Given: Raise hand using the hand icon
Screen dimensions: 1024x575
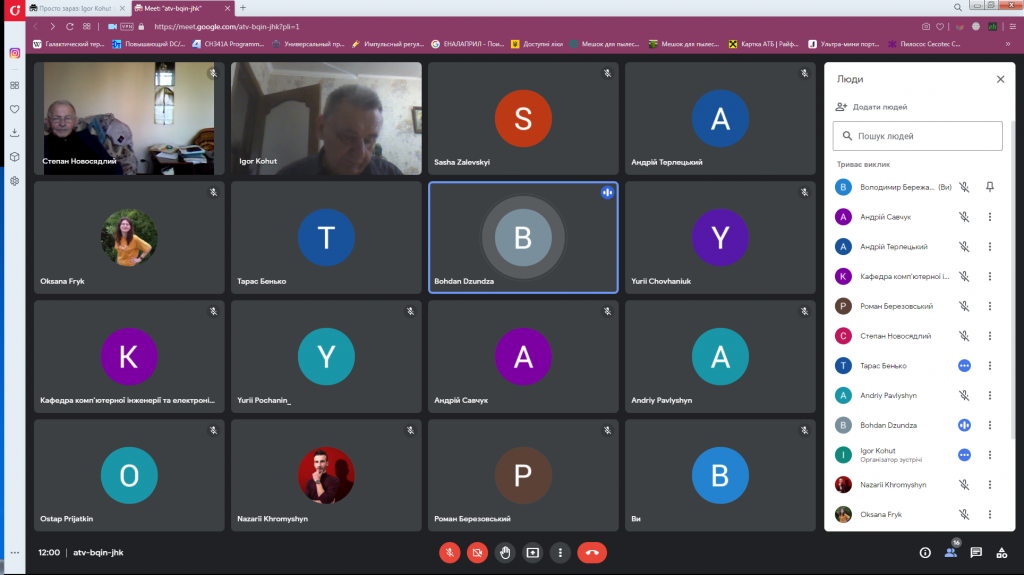Looking at the screenshot, I should 506,552.
